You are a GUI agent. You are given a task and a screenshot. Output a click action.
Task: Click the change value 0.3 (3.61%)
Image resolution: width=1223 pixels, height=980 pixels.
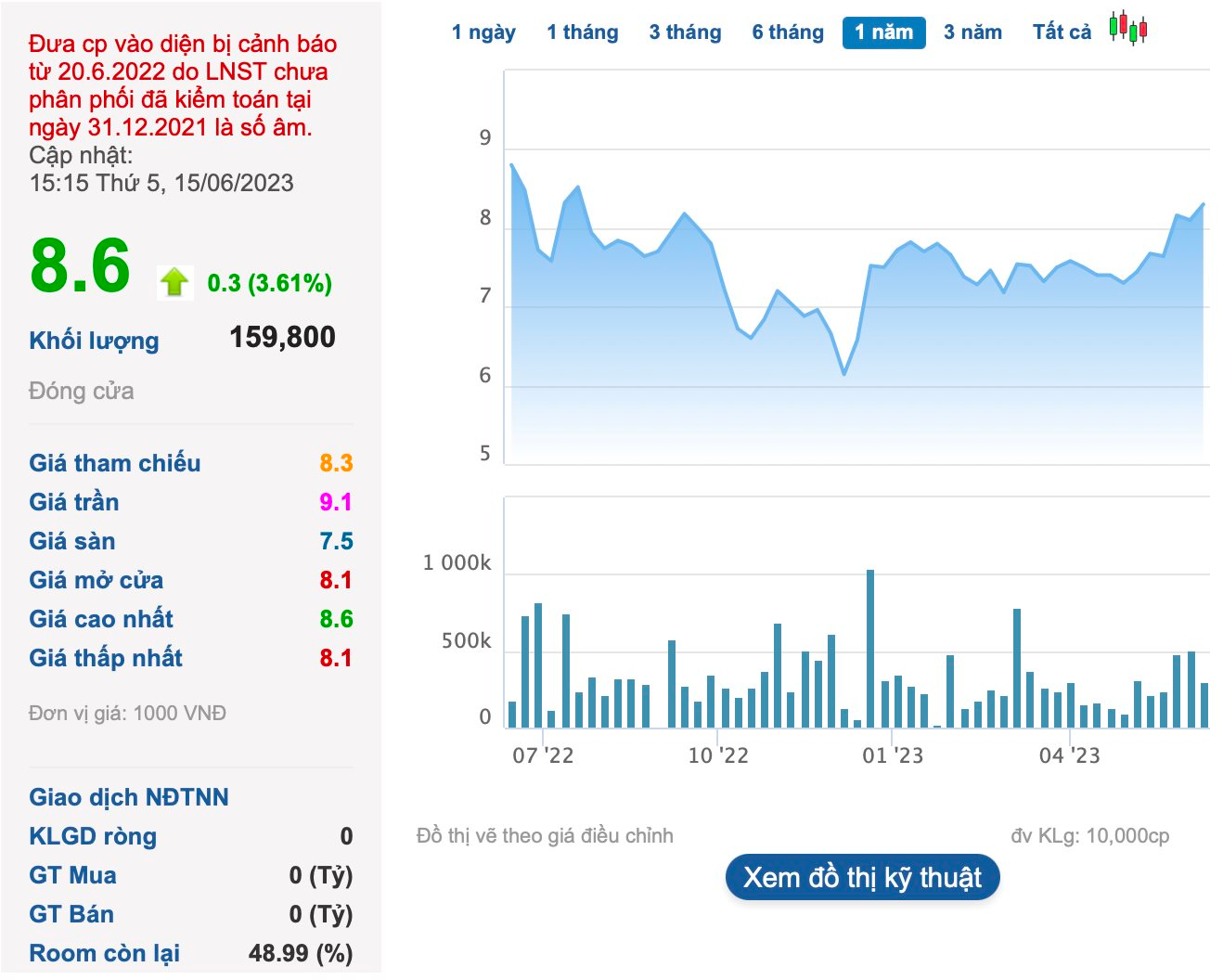tap(269, 283)
